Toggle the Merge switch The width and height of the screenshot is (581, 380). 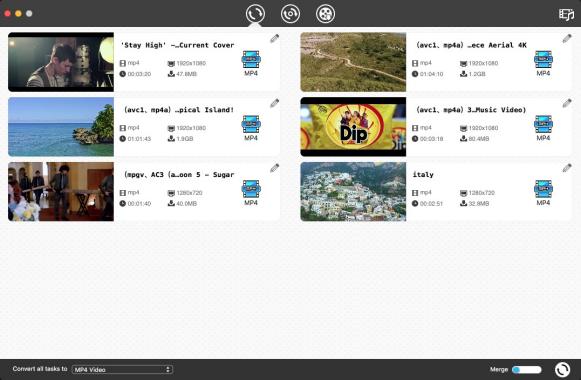[x=527, y=369]
